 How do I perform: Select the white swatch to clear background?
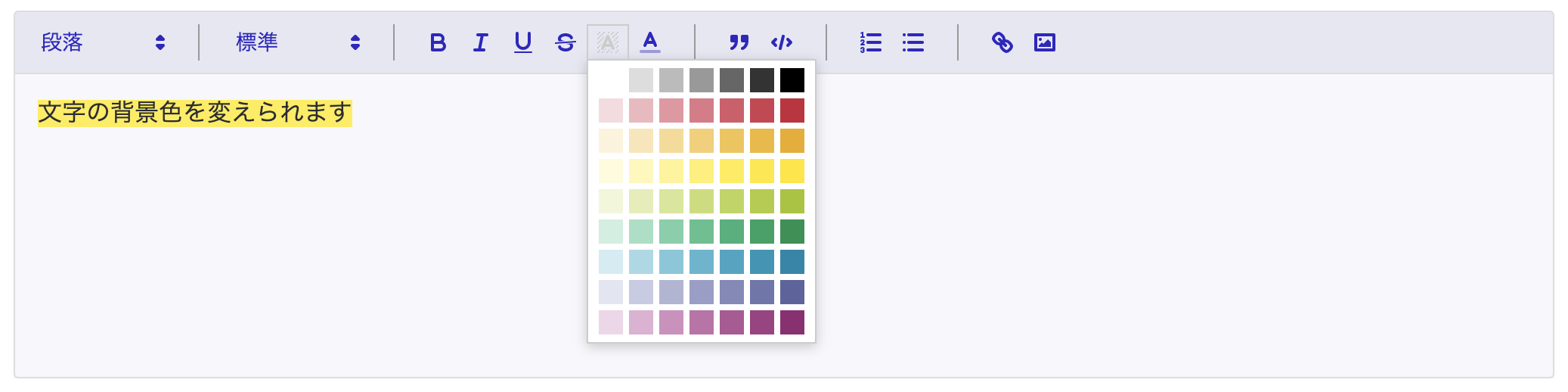point(610,80)
